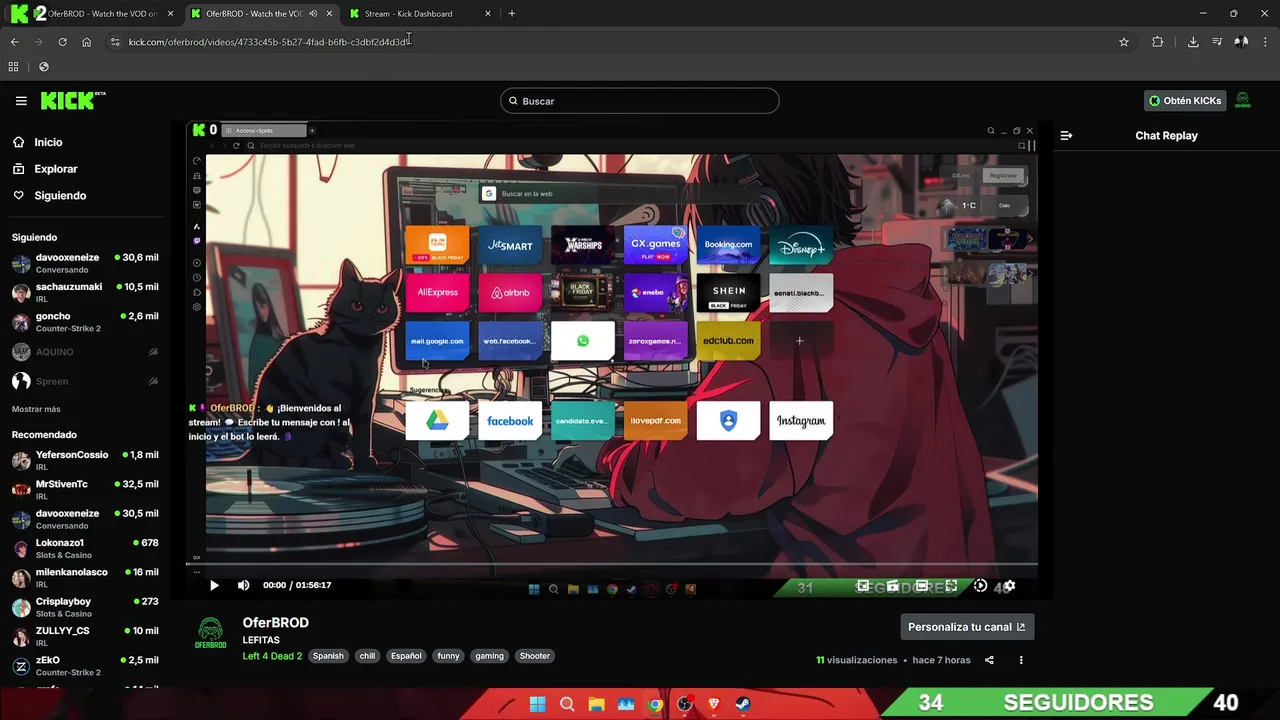The height and width of the screenshot is (720, 1280).
Task: Expand the list with Mostrar más
Action: (x=36, y=409)
